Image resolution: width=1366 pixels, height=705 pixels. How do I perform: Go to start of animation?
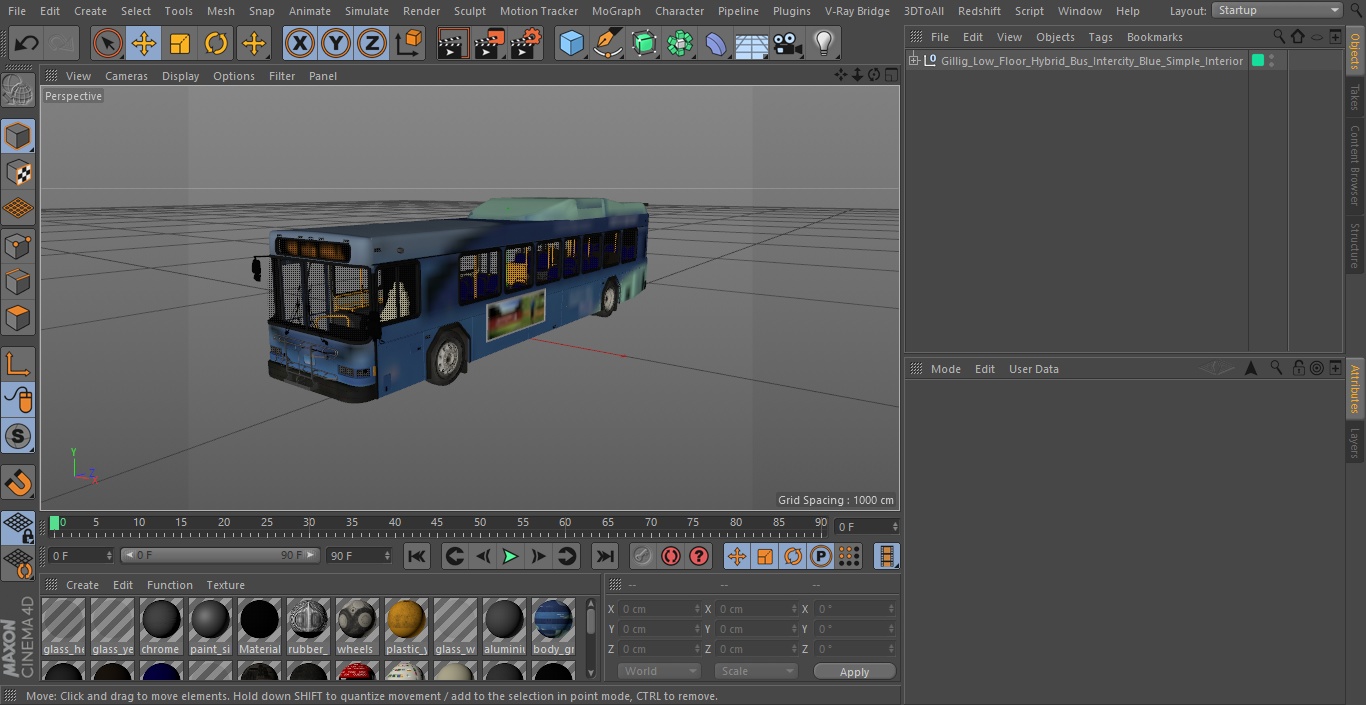[417, 556]
